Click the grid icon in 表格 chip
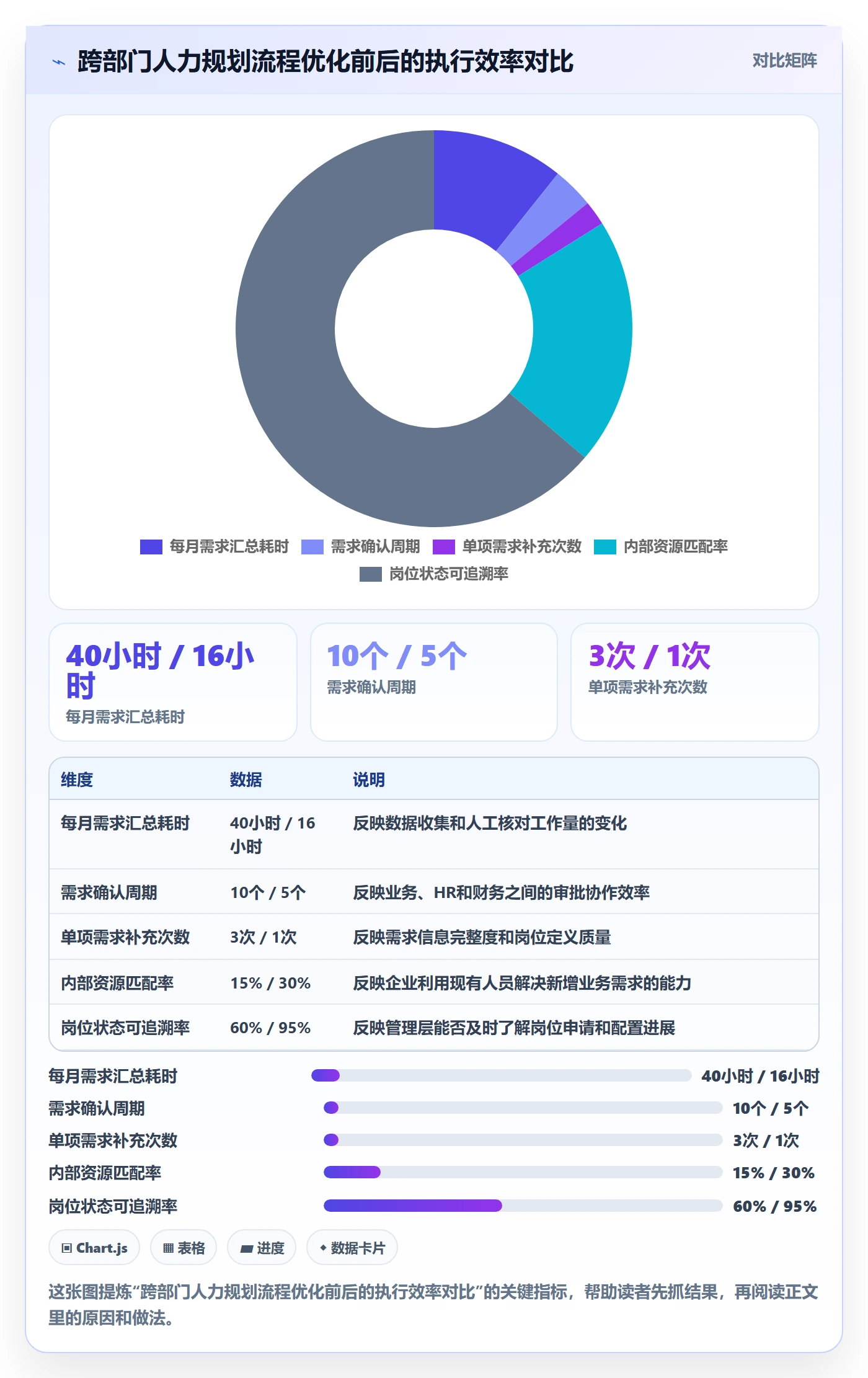This screenshot has width=868, height=1378. click(x=168, y=1248)
